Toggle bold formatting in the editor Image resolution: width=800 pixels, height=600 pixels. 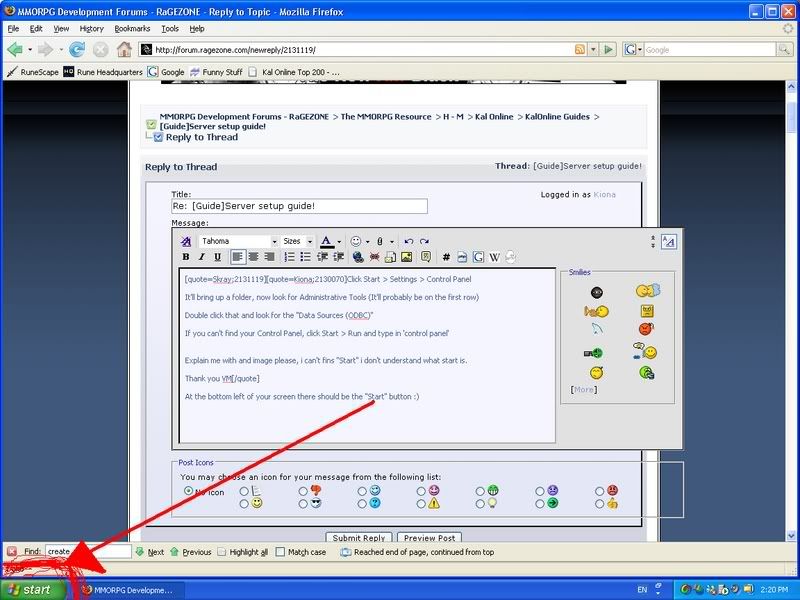(186, 257)
